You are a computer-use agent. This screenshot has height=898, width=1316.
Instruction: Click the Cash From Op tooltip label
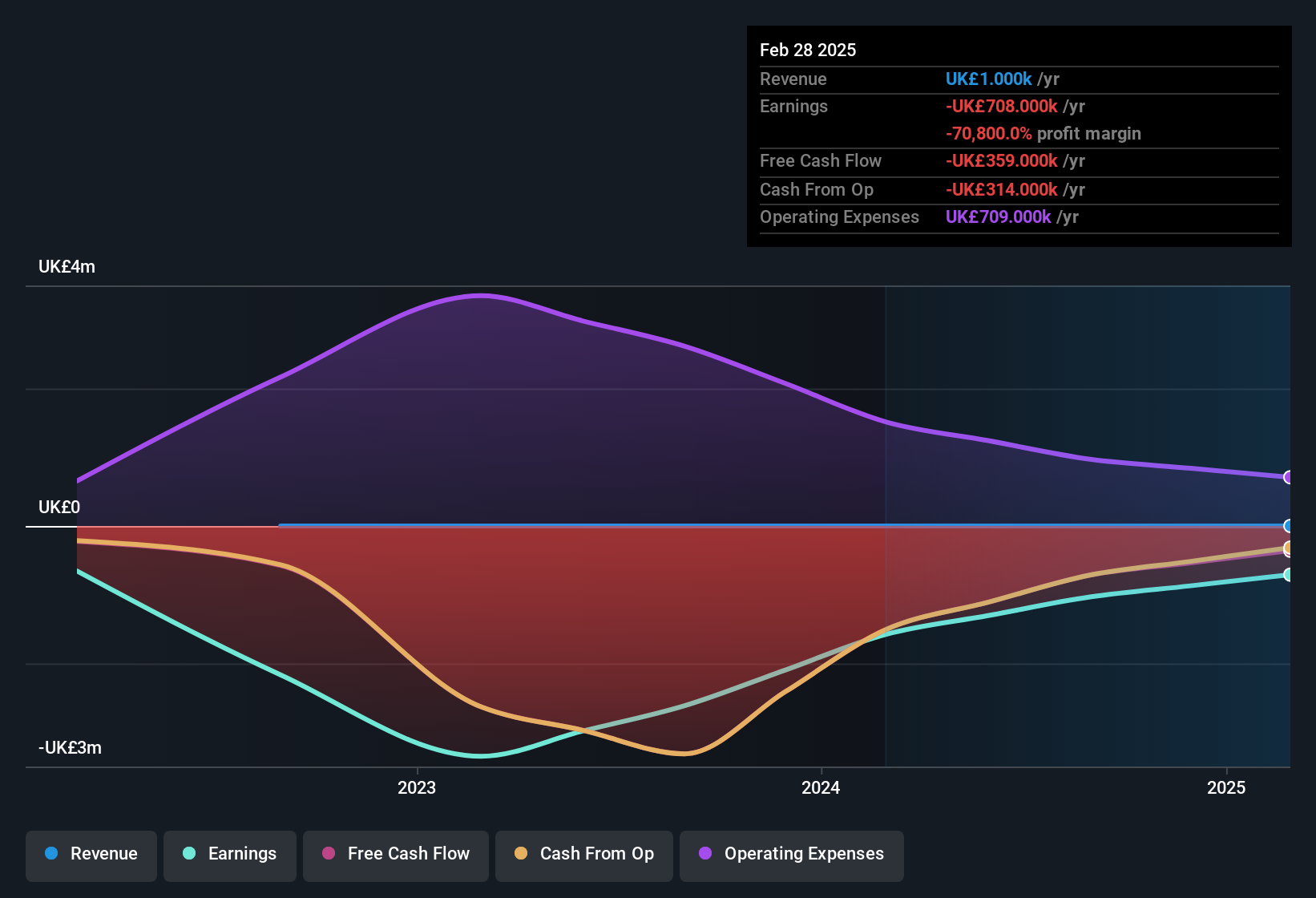817,189
